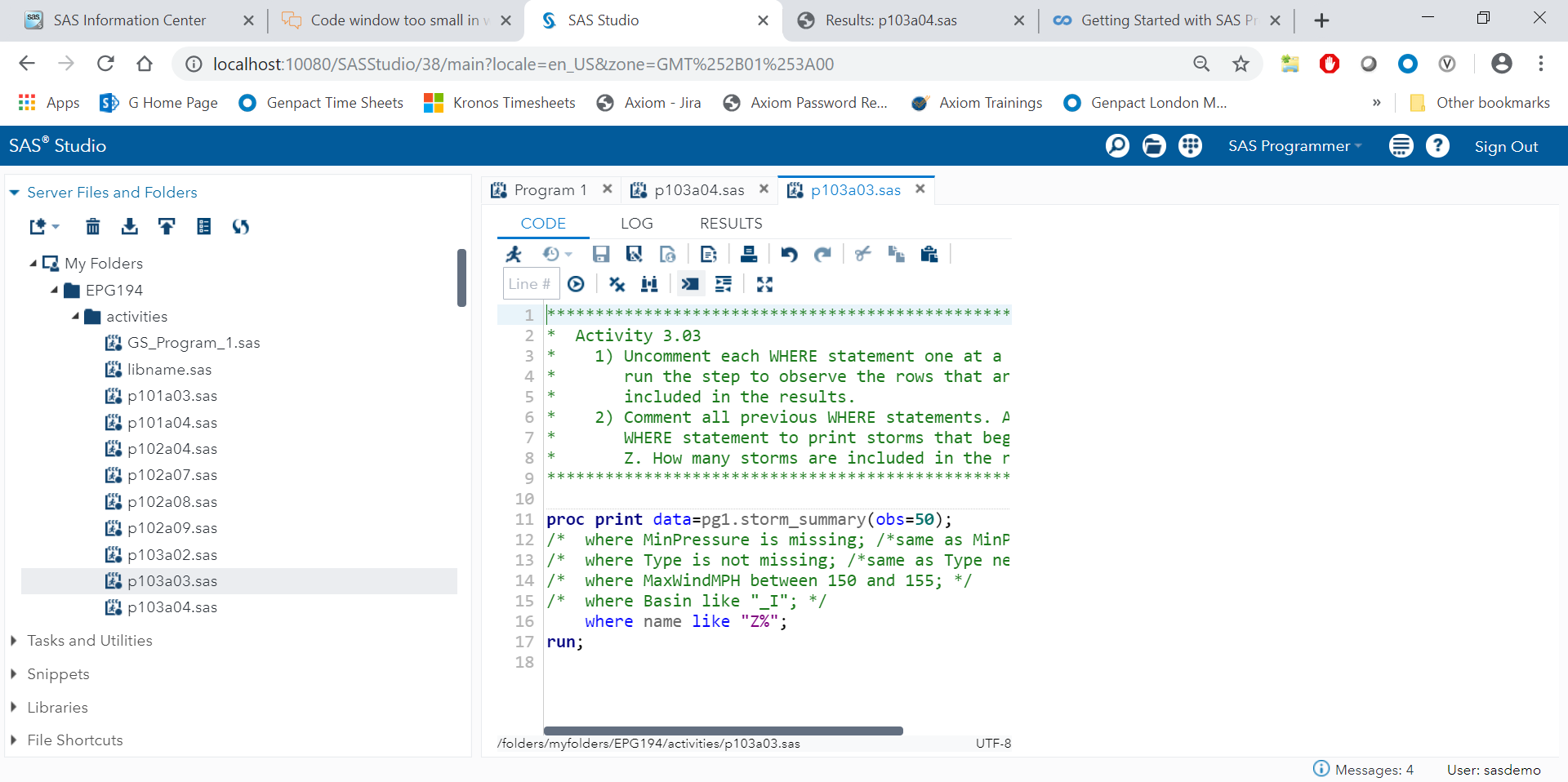Switch to the LOG tab
Image resolution: width=1568 pixels, height=782 pixels.
pyautogui.click(x=636, y=224)
